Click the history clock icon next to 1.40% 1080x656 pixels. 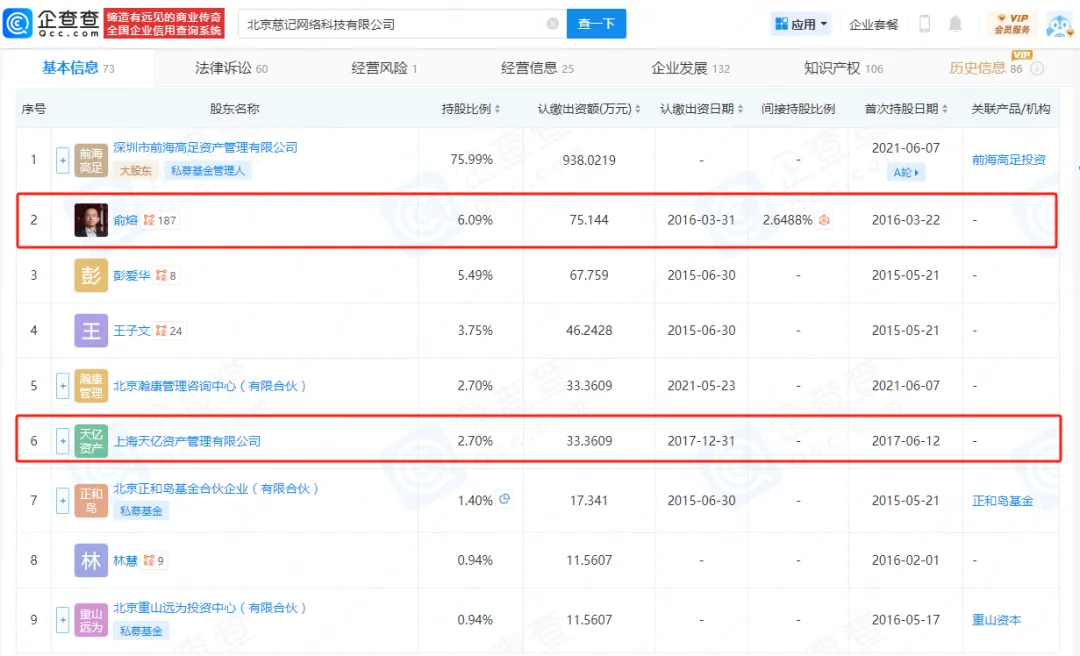[x=505, y=499]
